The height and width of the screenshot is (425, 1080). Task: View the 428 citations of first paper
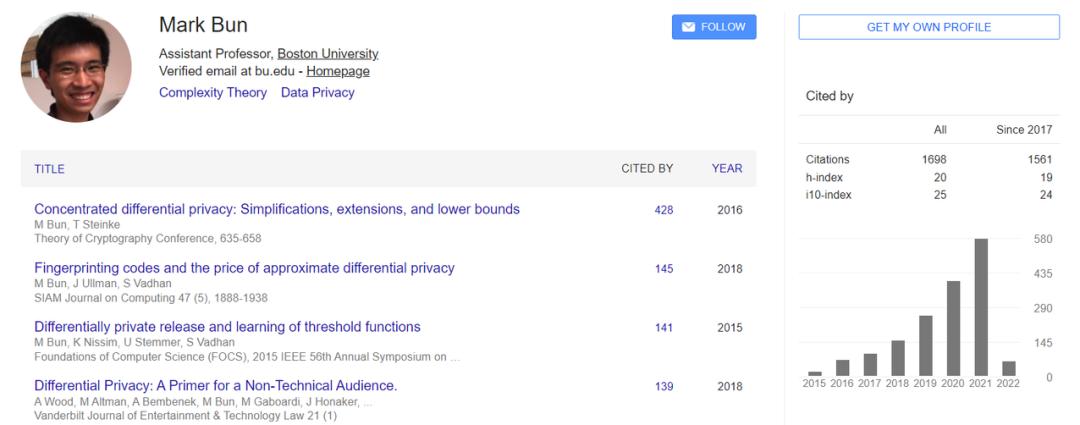pyautogui.click(x=663, y=211)
